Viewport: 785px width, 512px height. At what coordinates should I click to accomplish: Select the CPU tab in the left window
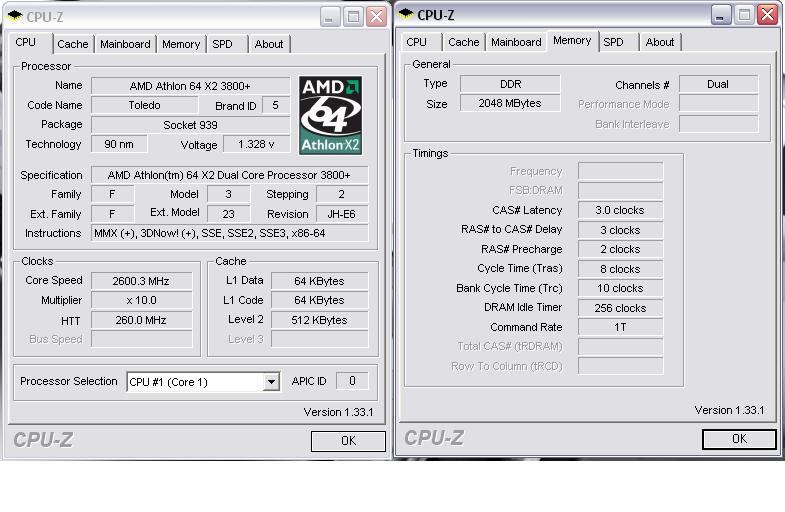tap(26, 43)
